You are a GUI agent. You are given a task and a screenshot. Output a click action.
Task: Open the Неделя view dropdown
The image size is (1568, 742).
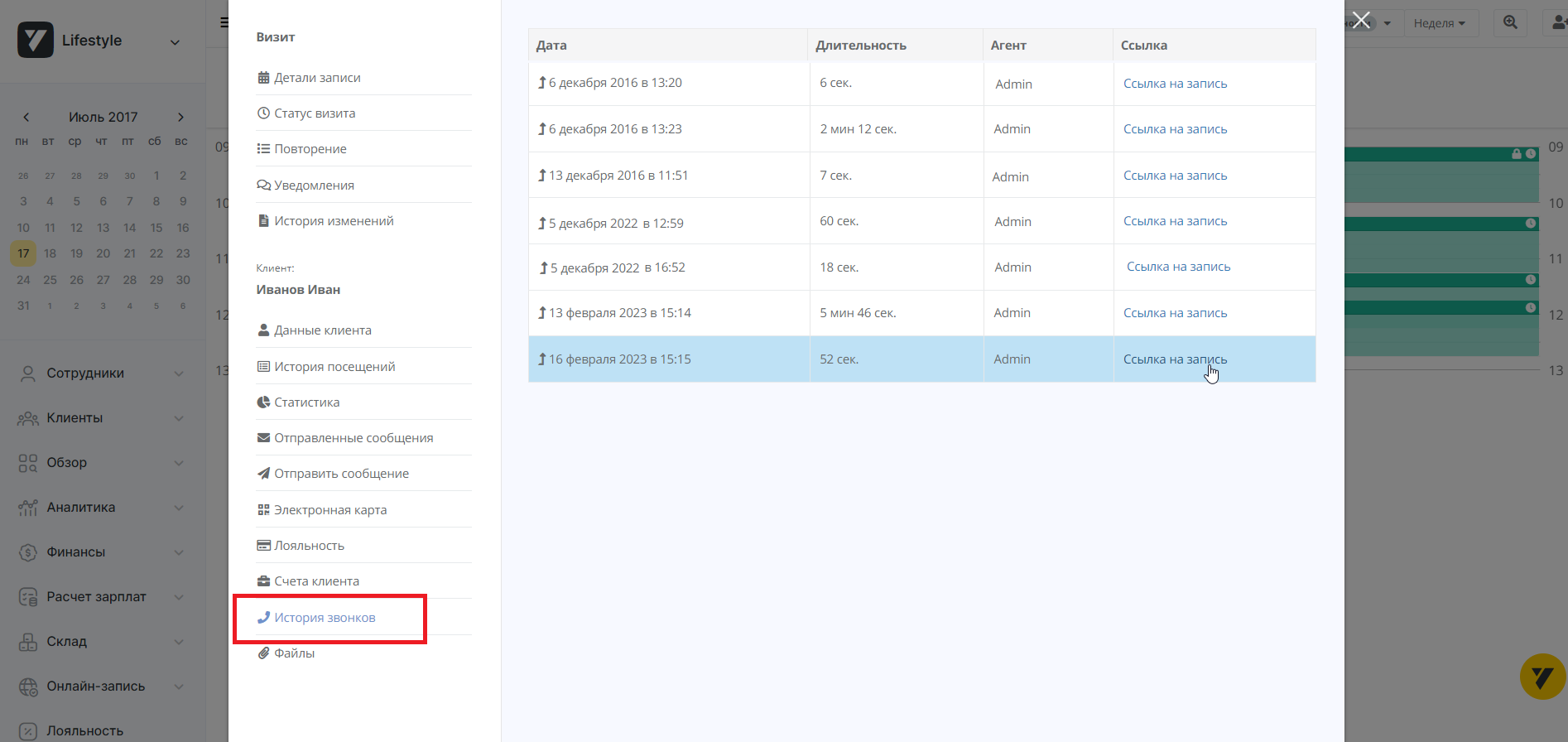point(1439,23)
